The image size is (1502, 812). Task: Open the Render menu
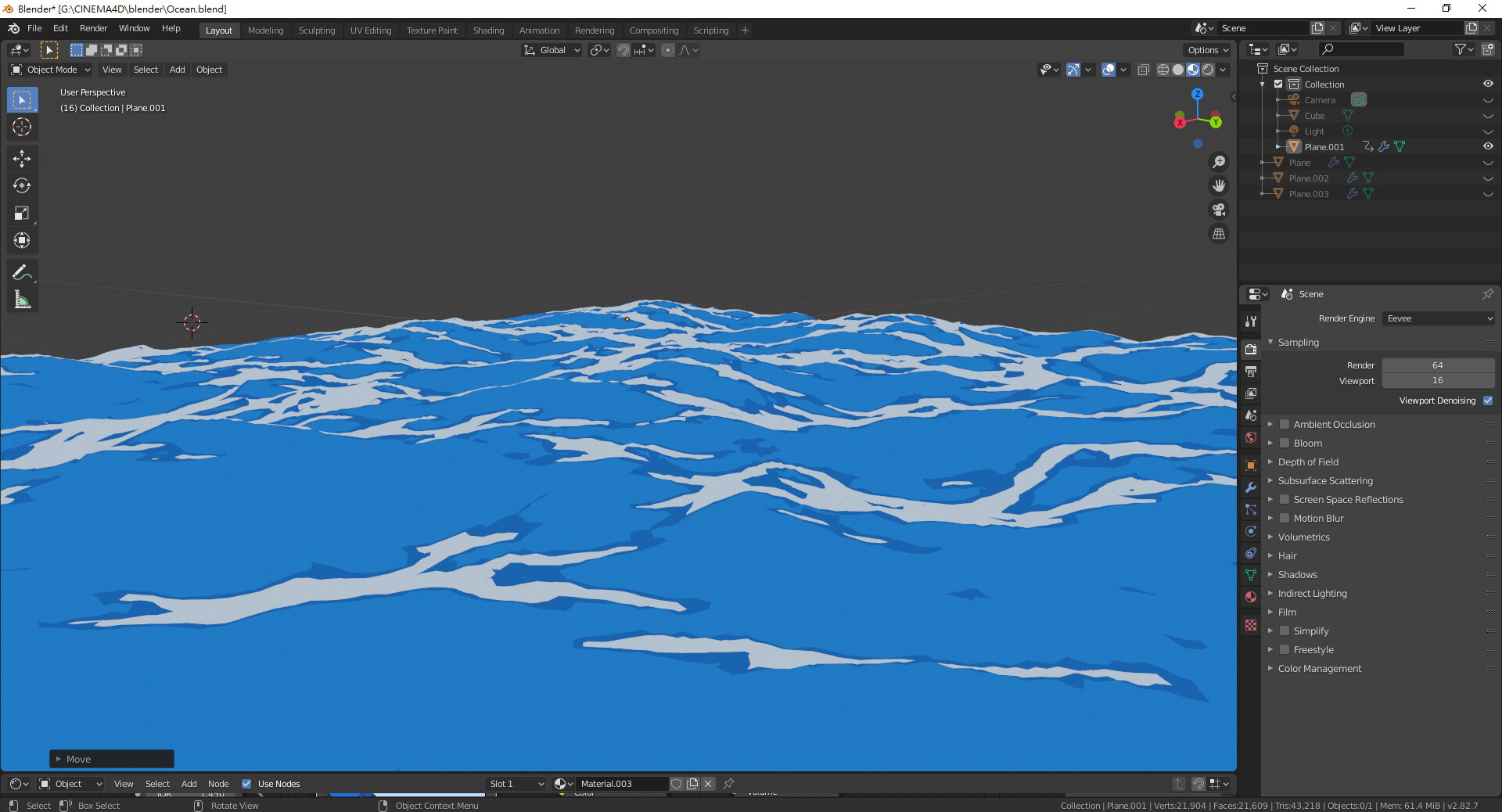93,28
